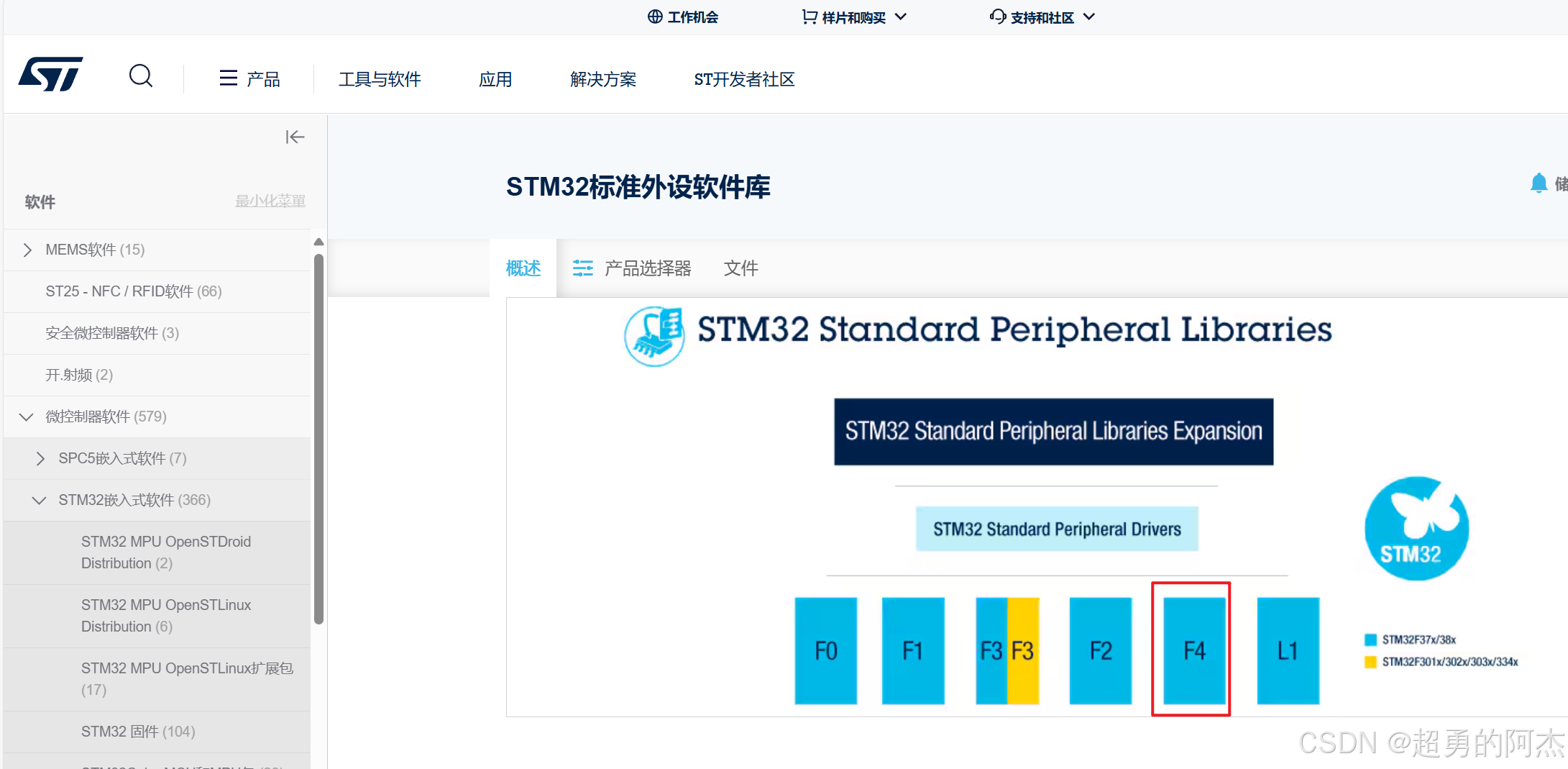Click the F2 series block

(x=1100, y=650)
